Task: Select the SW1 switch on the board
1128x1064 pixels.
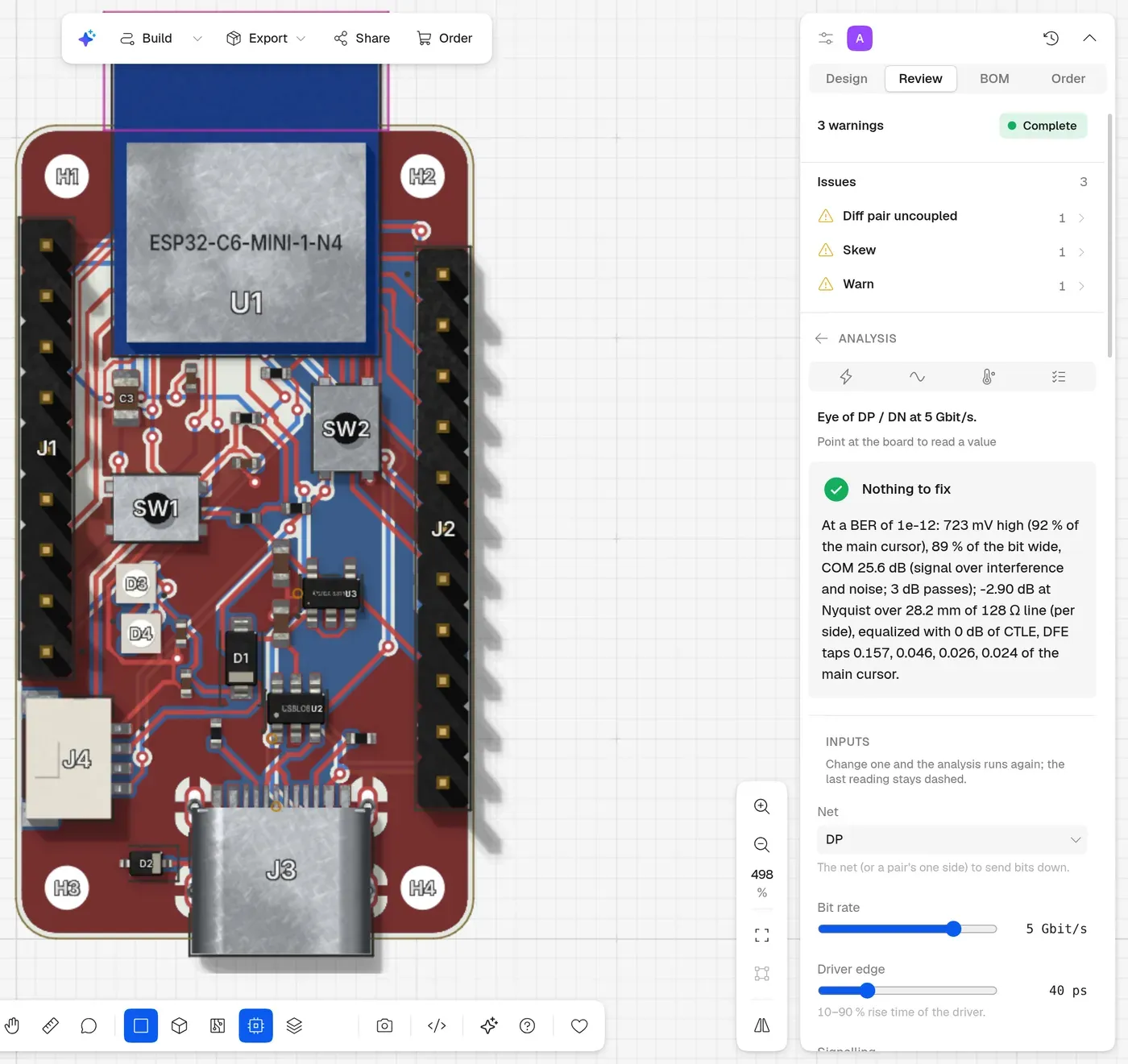Action: (156, 508)
